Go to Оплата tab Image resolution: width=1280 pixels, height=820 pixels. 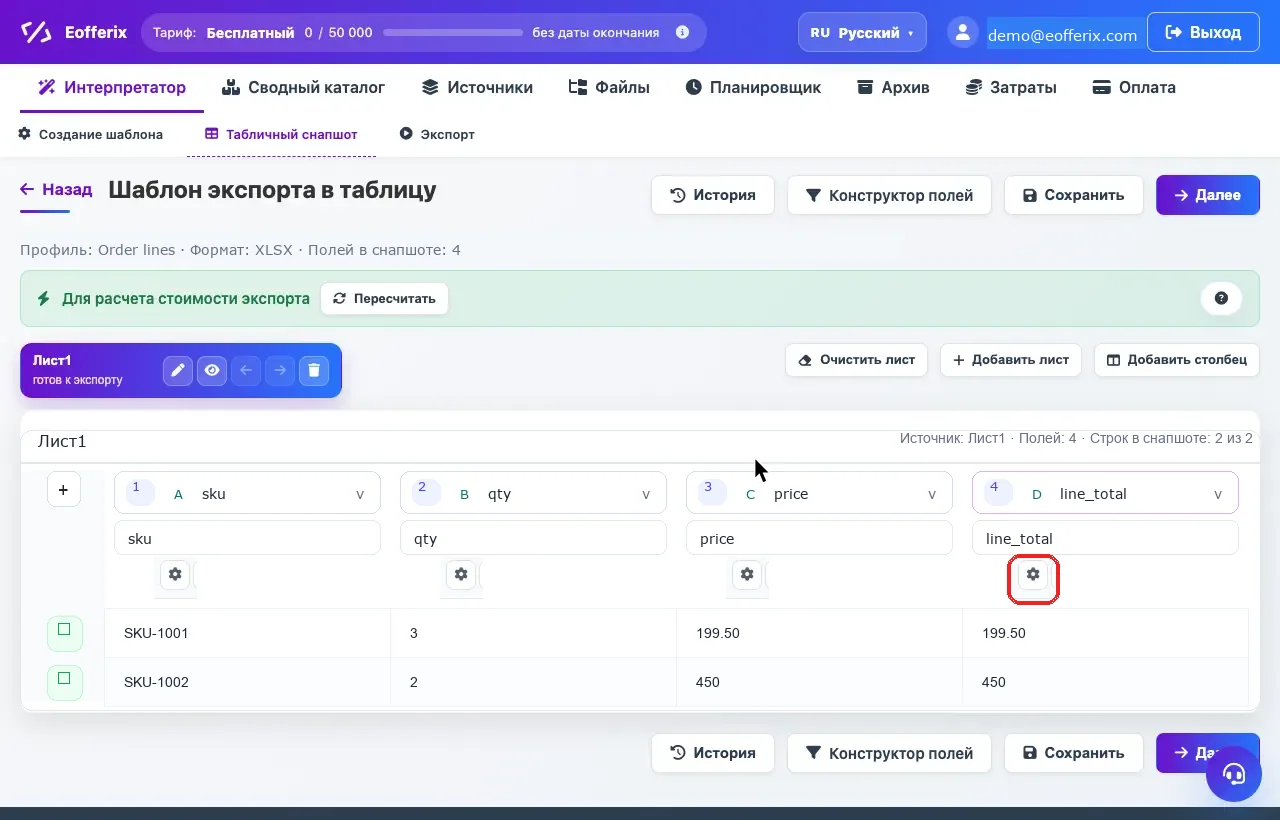click(1133, 87)
